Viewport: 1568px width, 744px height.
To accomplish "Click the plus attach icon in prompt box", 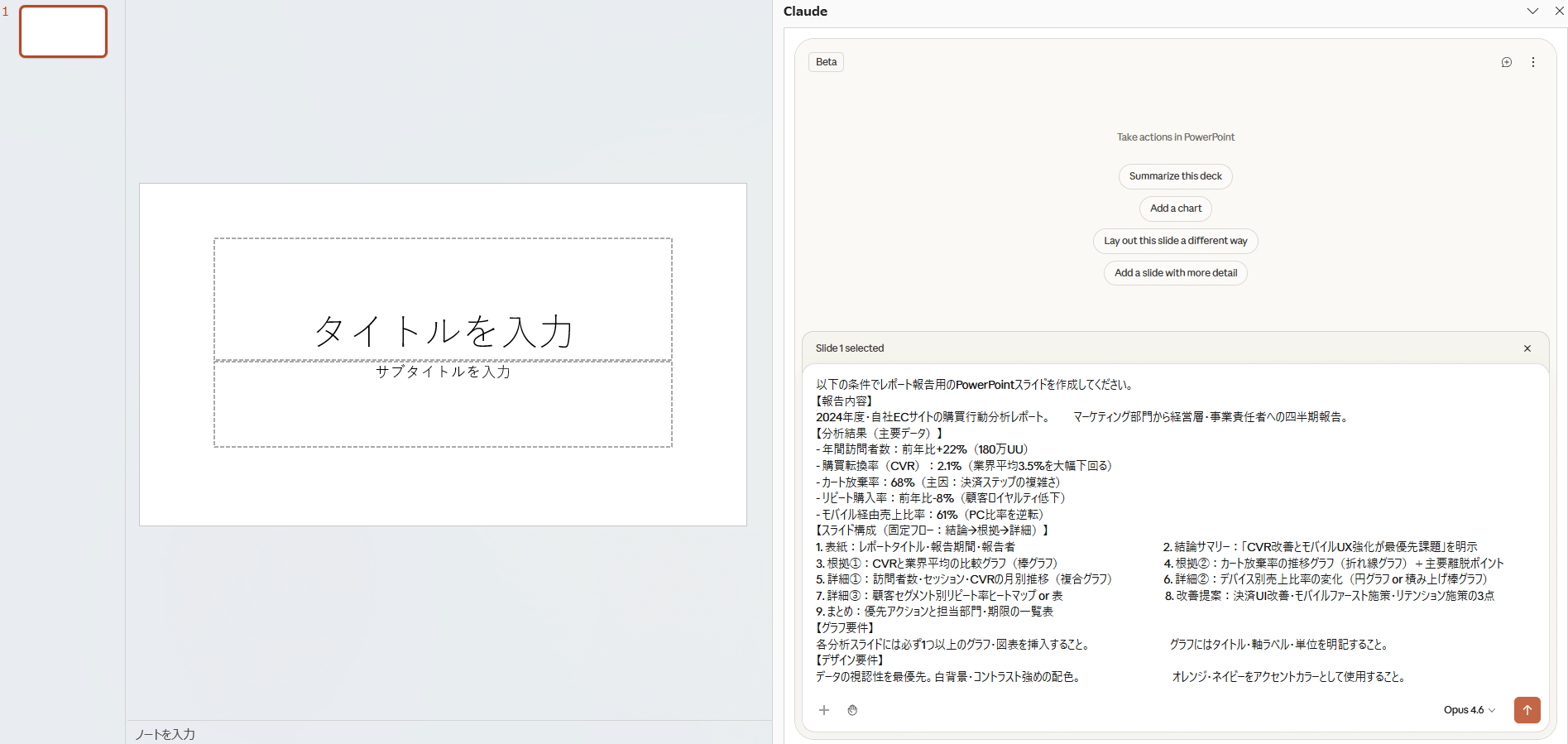I will coord(823,710).
